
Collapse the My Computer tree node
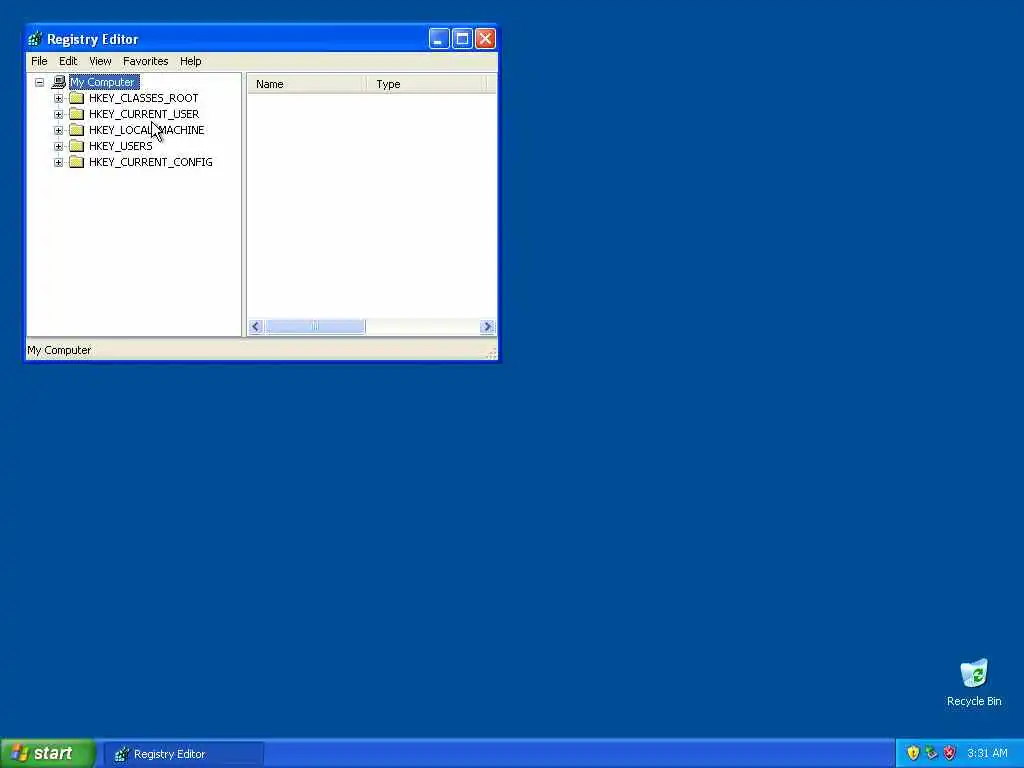pyautogui.click(x=40, y=82)
